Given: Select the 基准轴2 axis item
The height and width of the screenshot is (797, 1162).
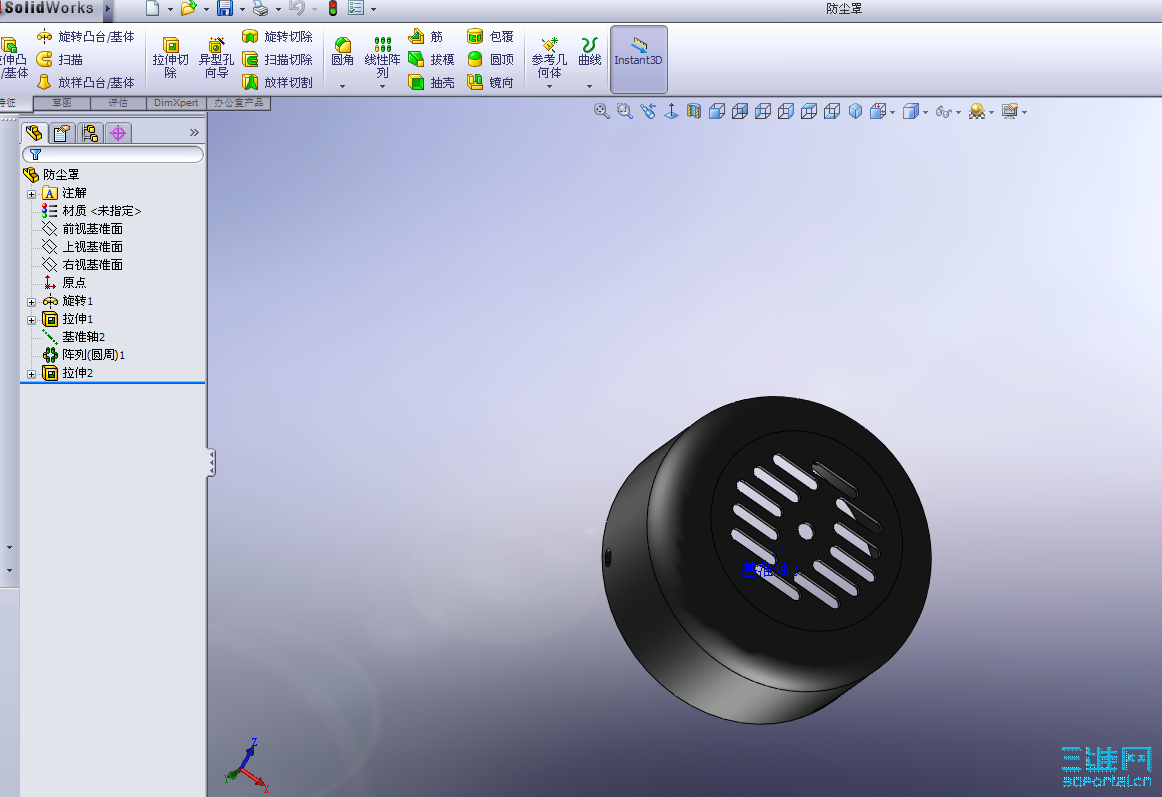Looking at the screenshot, I should 74,337.
